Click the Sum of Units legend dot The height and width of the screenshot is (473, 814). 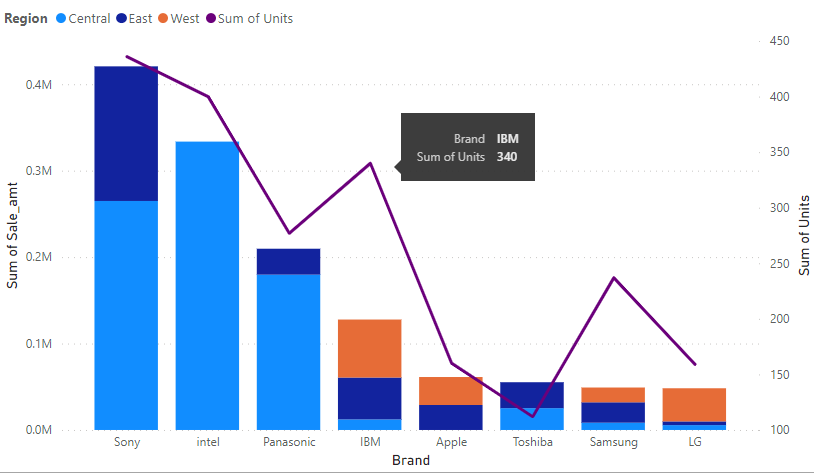pos(210,19)
